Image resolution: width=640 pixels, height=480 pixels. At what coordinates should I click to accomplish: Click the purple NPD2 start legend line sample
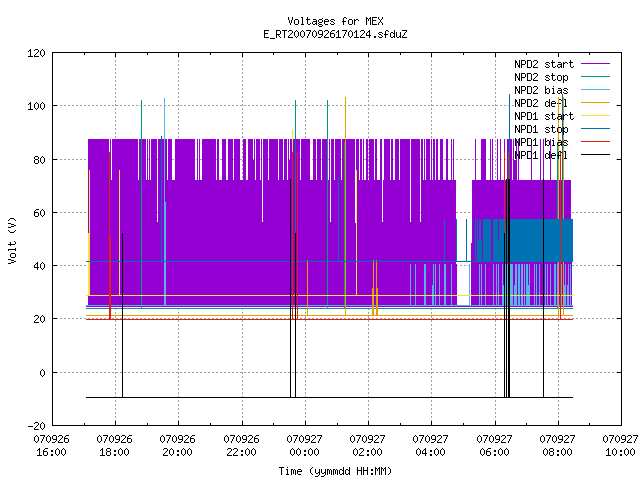click(595, 64)
